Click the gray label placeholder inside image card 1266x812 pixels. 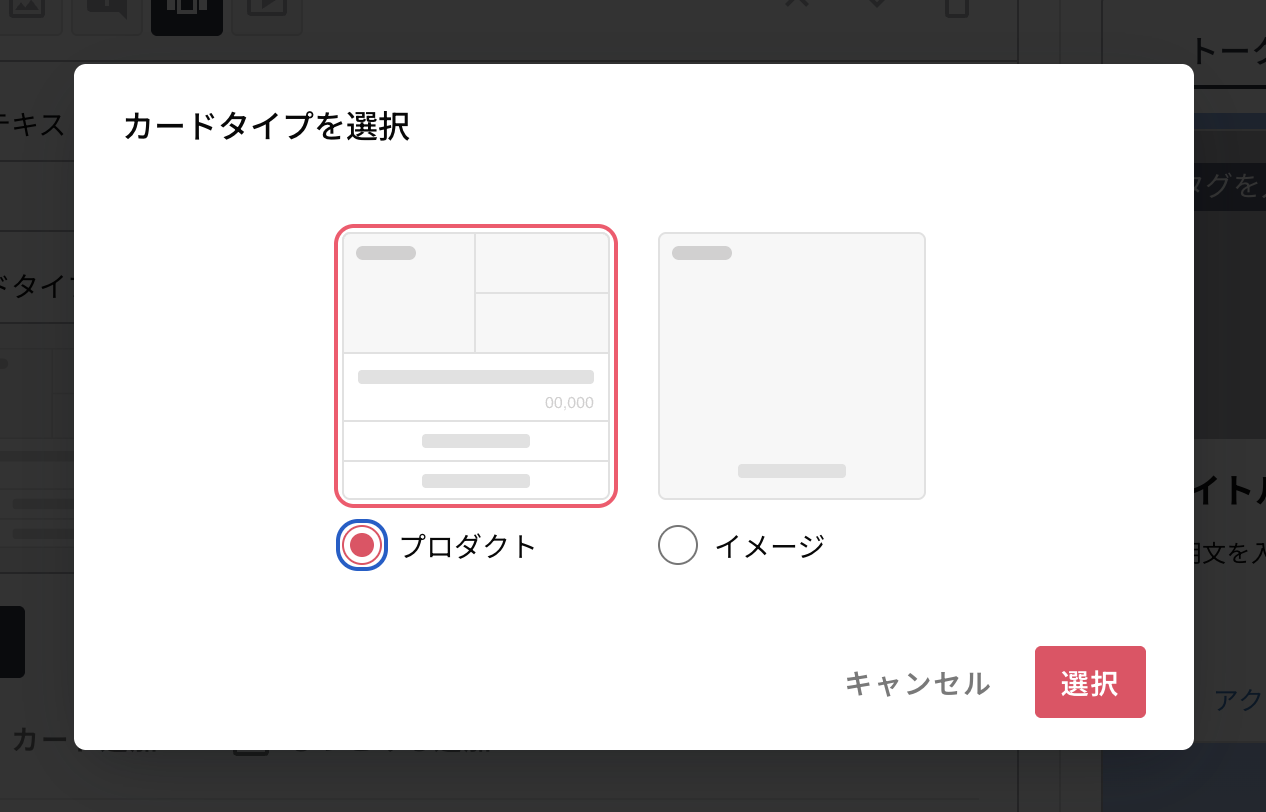click(791, 470)
